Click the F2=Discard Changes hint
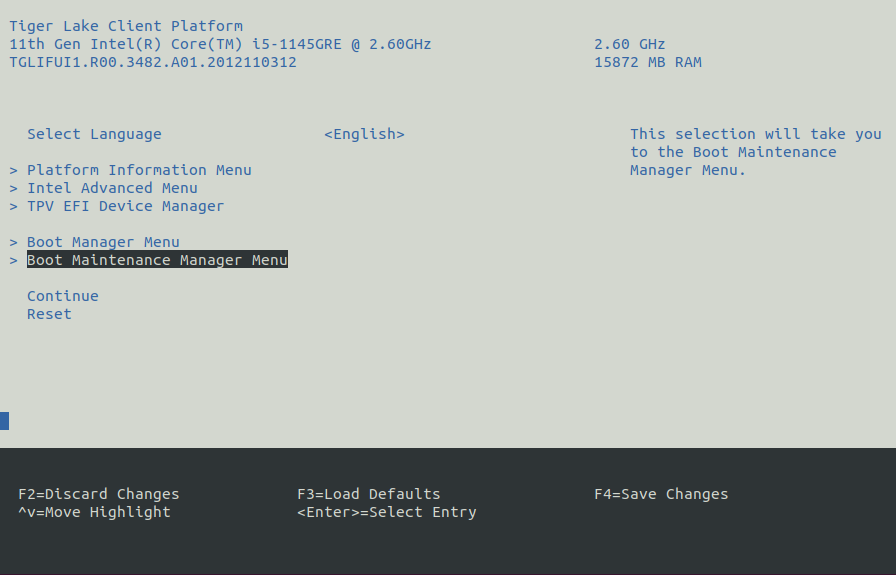 coord(99,494)
